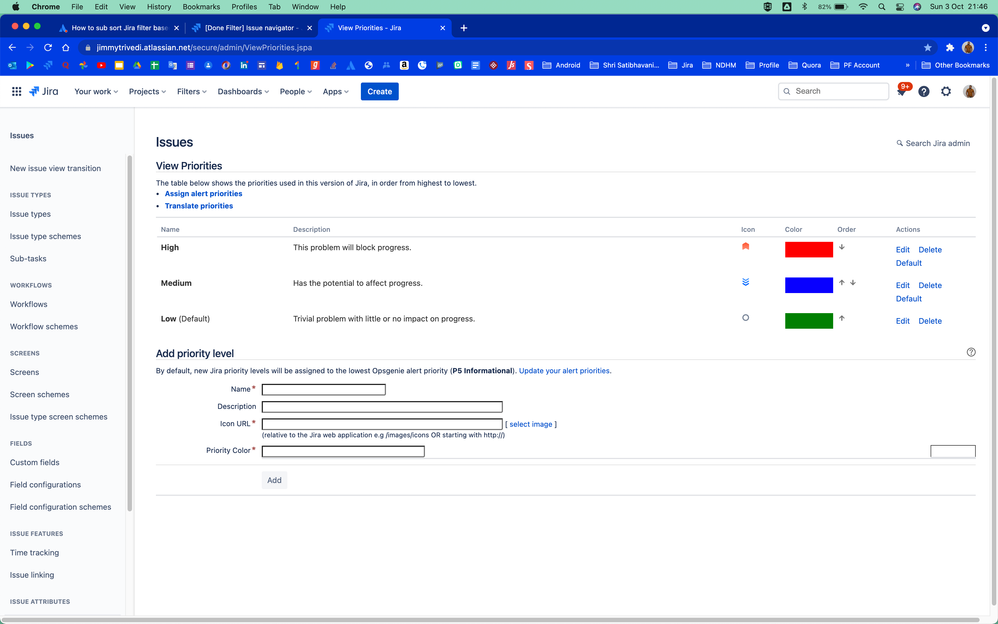Open Jira settings gear icon
Screen dimensions: 998x624
(945, 91)
